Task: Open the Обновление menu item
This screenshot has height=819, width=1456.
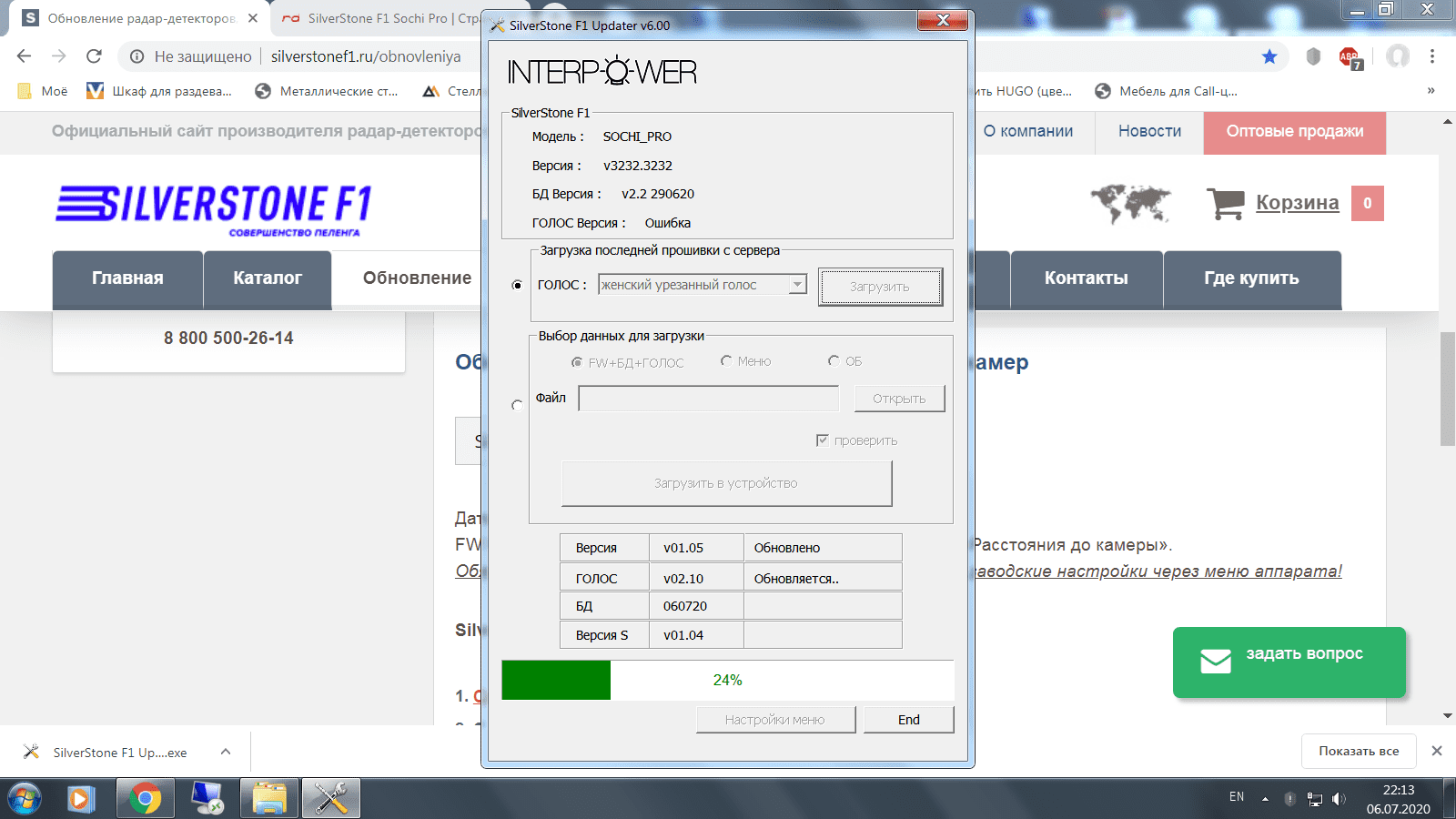Action: pos(417,278)
